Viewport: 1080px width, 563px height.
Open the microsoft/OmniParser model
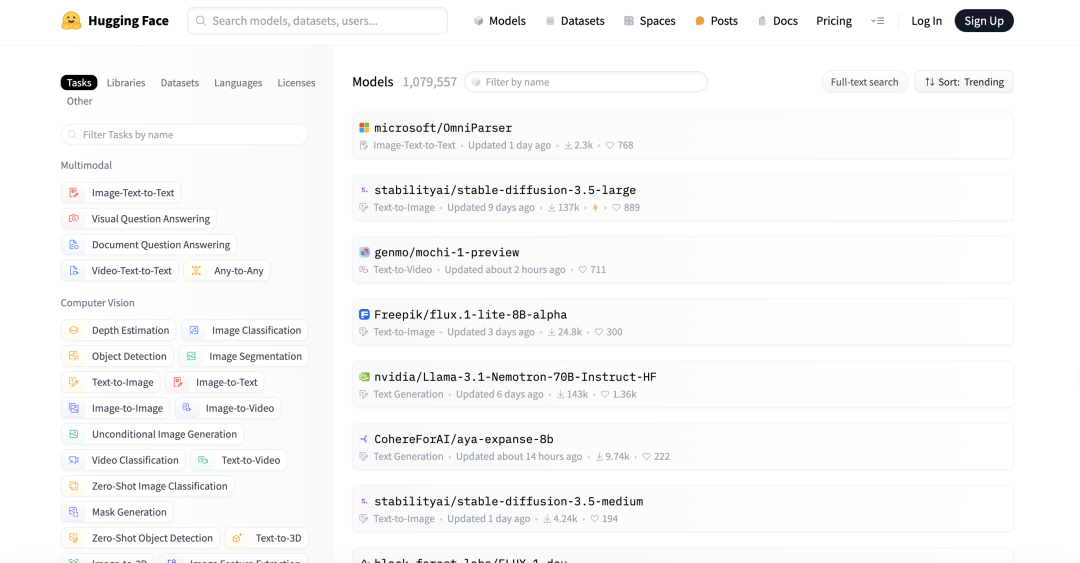pos(683,136)
